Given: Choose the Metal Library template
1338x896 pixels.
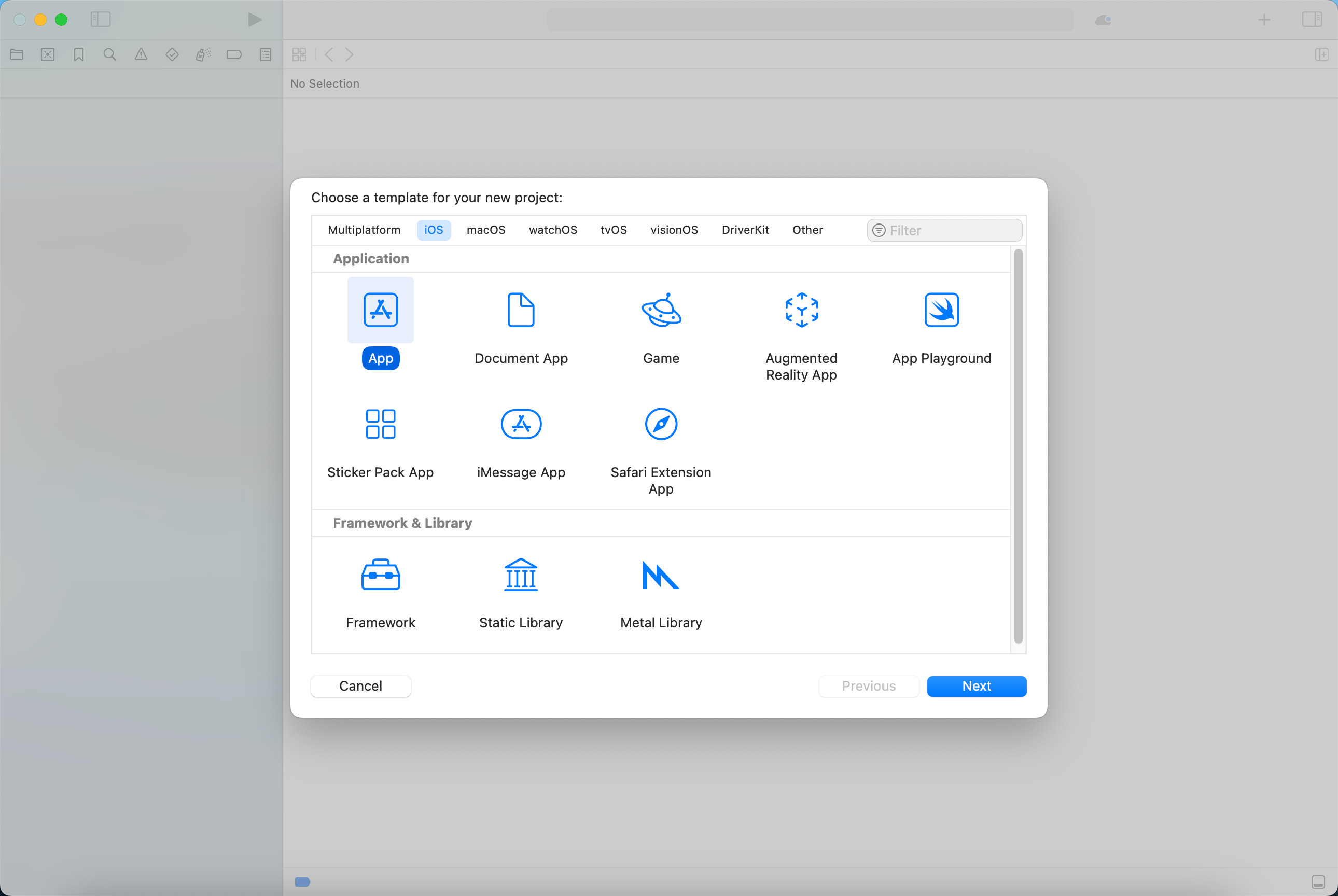Looking at the screenshot, I should (x=661, y=575).
